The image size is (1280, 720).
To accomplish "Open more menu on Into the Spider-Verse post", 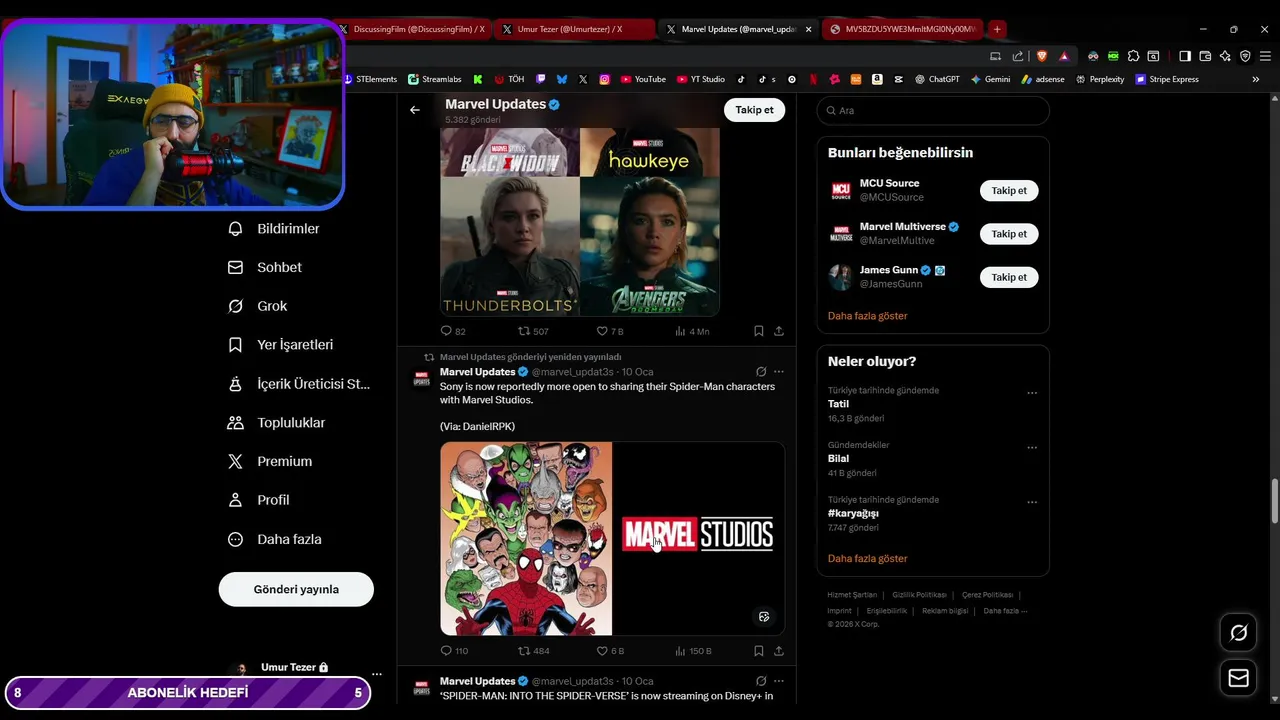I will [x=779, y=681].
